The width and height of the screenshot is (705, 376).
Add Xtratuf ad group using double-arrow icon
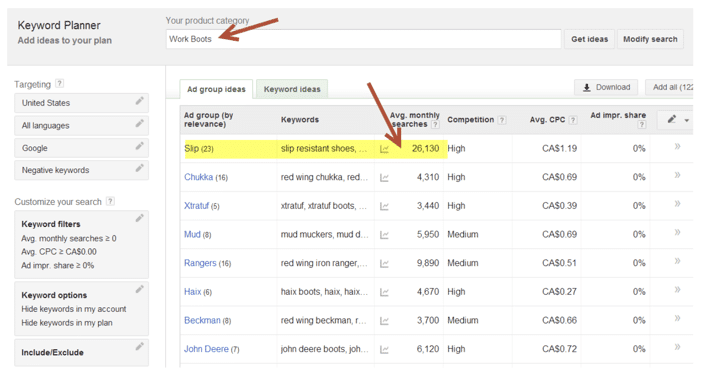[677, 204]
